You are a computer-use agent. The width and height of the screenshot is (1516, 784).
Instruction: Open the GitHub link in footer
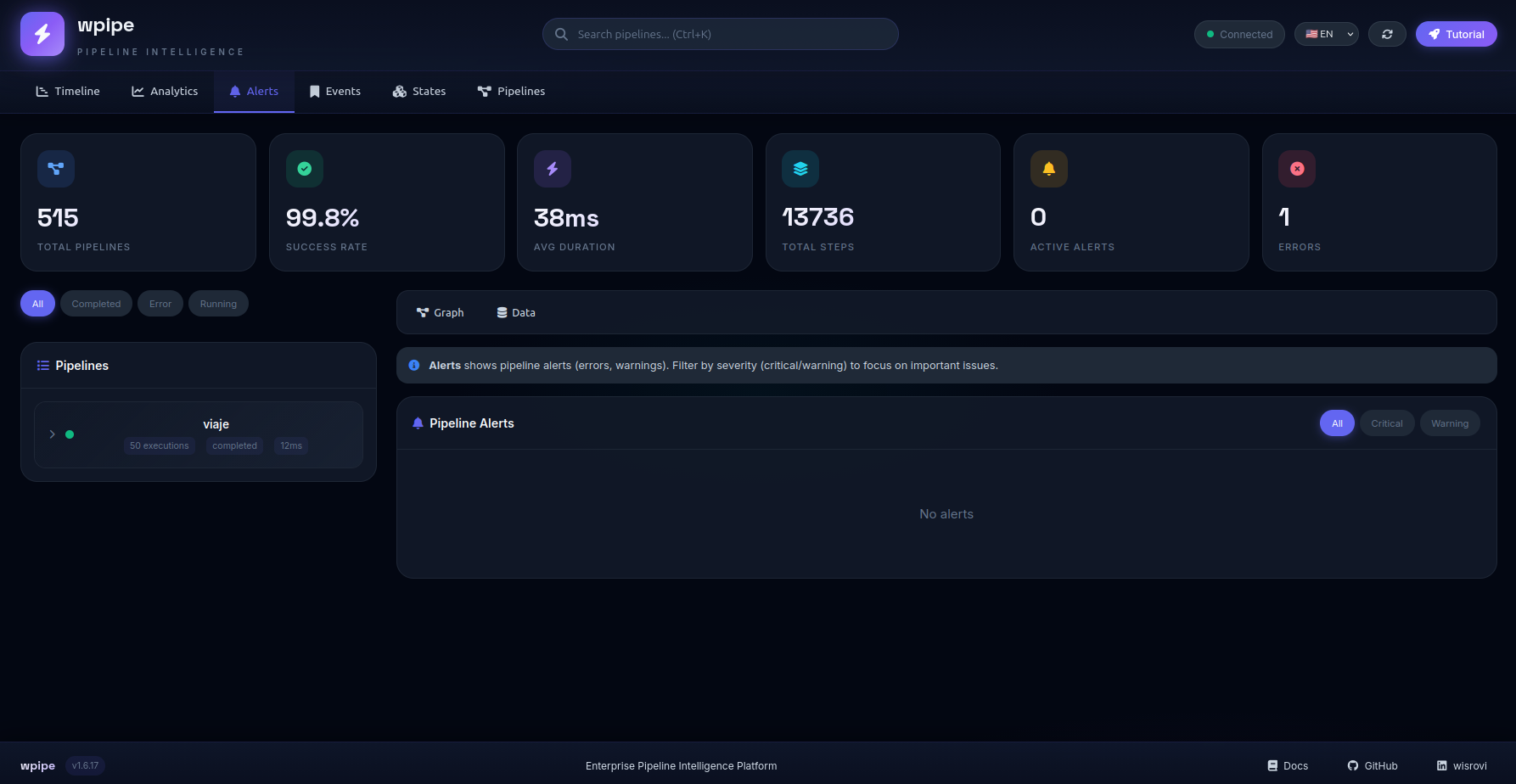click(x=1373, y=766)
